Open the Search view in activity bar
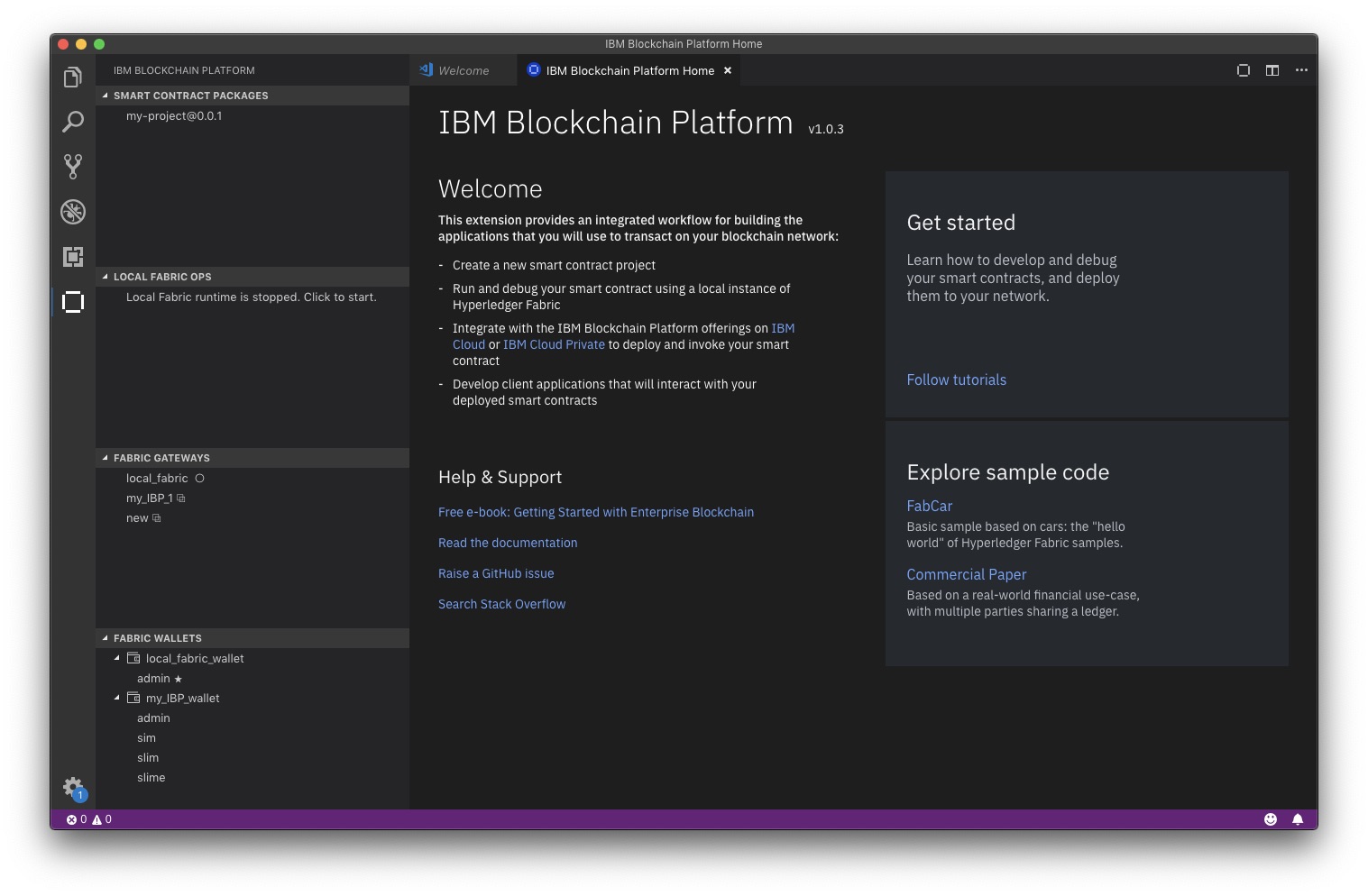 point(73,122)
